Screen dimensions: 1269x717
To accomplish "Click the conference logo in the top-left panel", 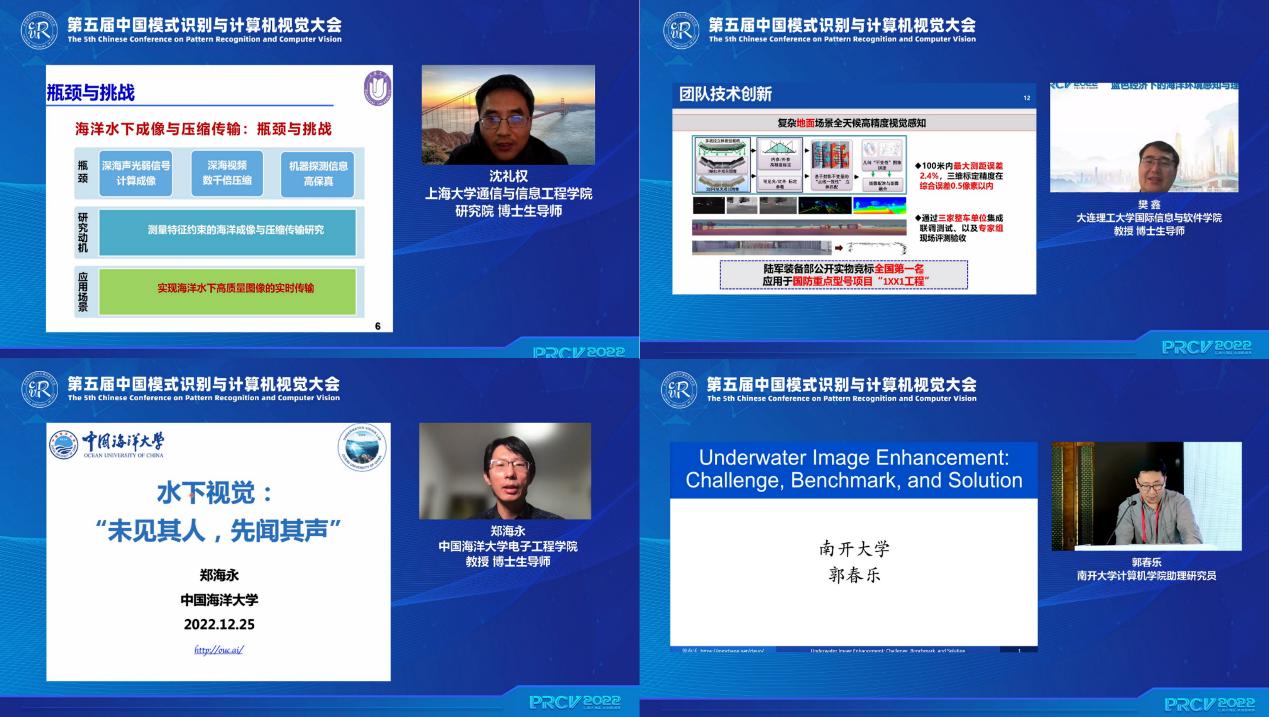I will 40,31.
